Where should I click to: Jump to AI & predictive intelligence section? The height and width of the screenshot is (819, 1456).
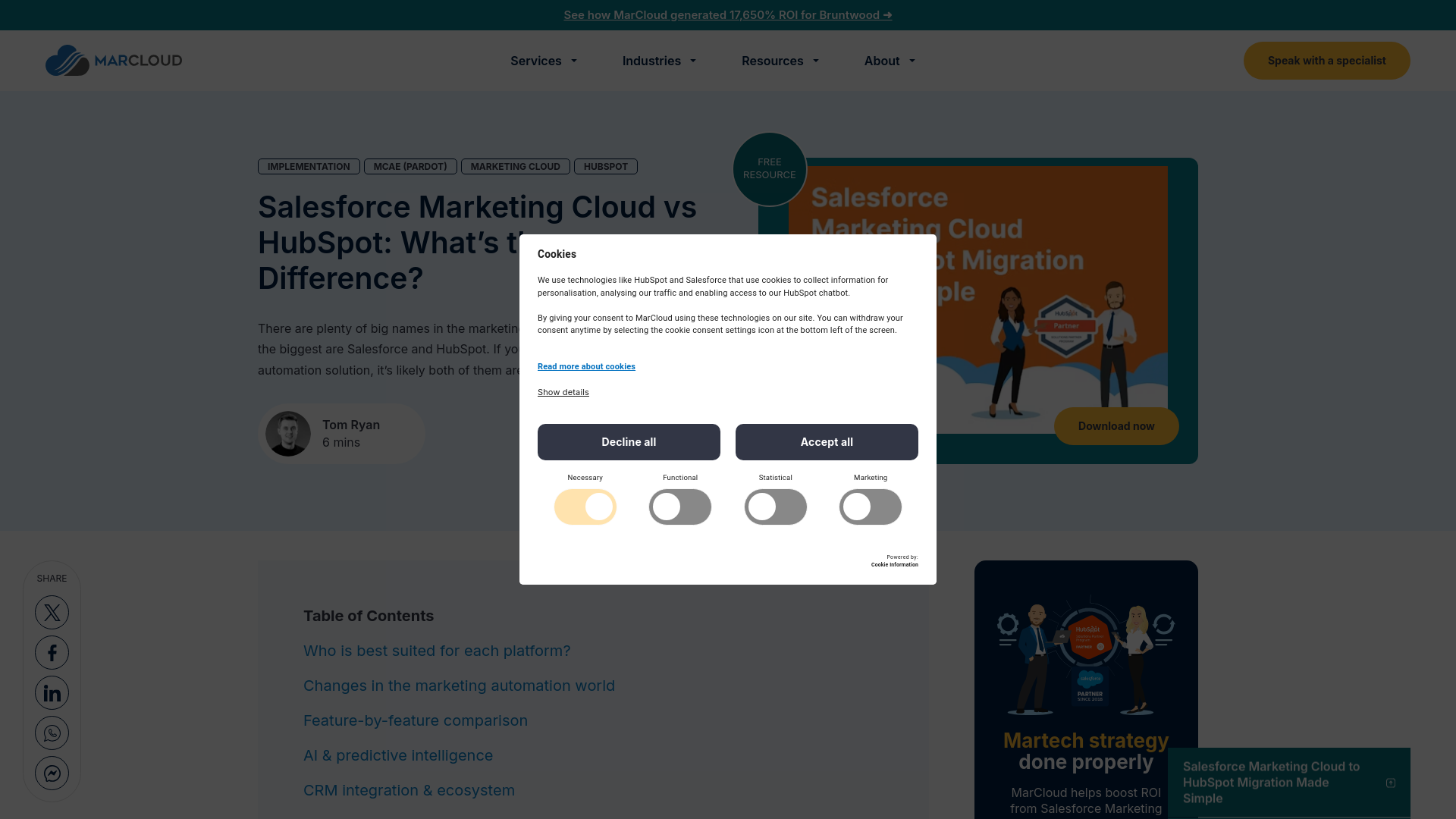[x=398, y=755]
